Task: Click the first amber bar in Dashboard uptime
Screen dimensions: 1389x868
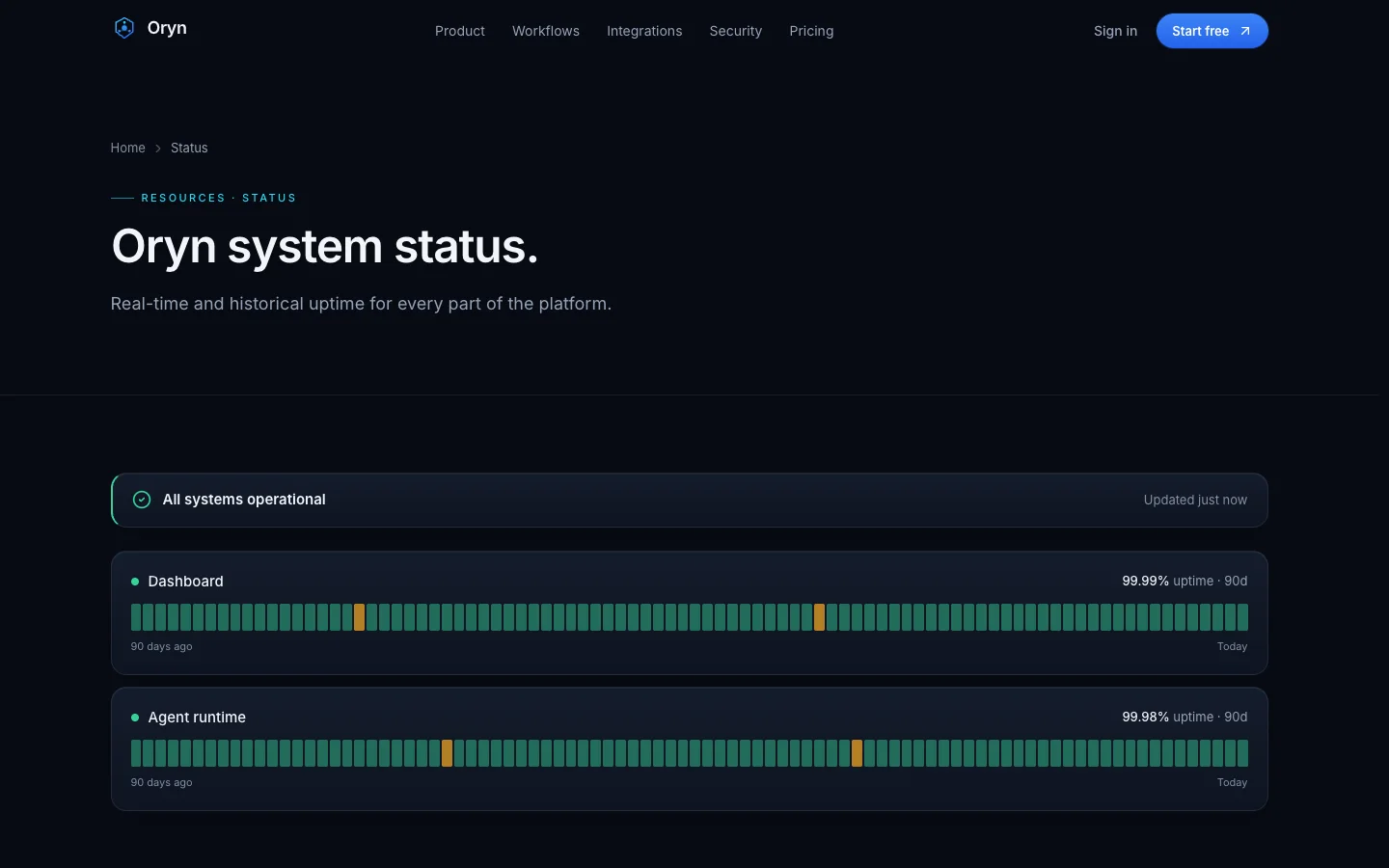Action: pos(359,617)
